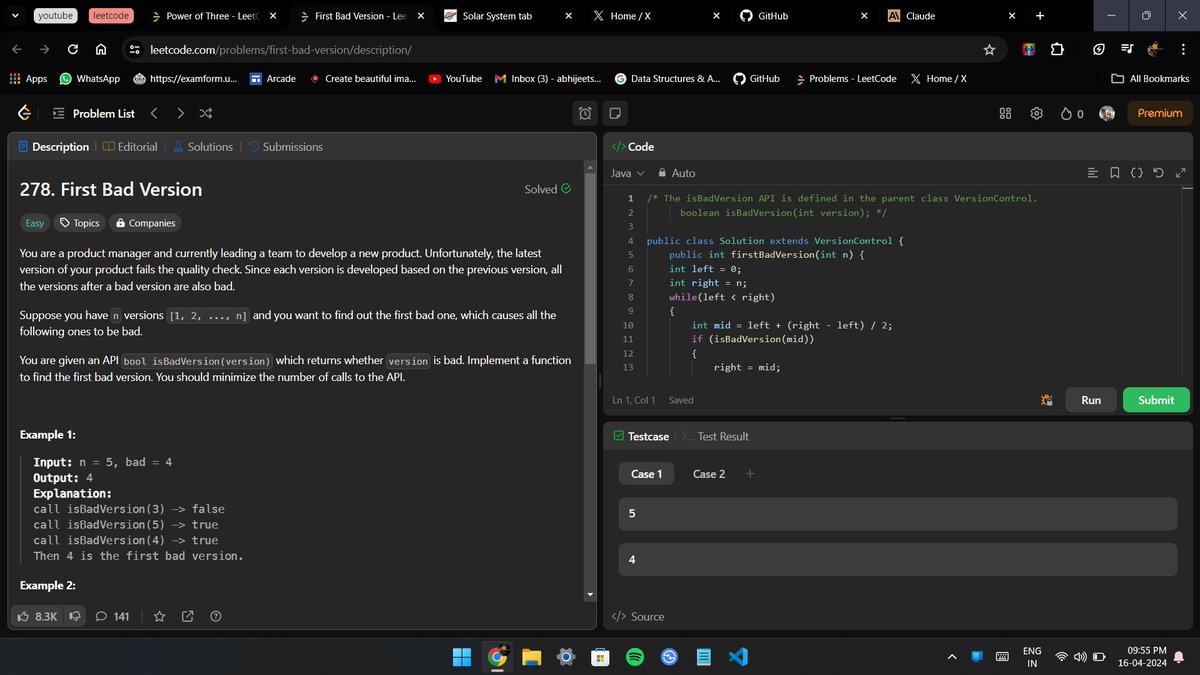The image size is (1200, 675).
Task: Select the Testcase tab
Action: [640, 437]
